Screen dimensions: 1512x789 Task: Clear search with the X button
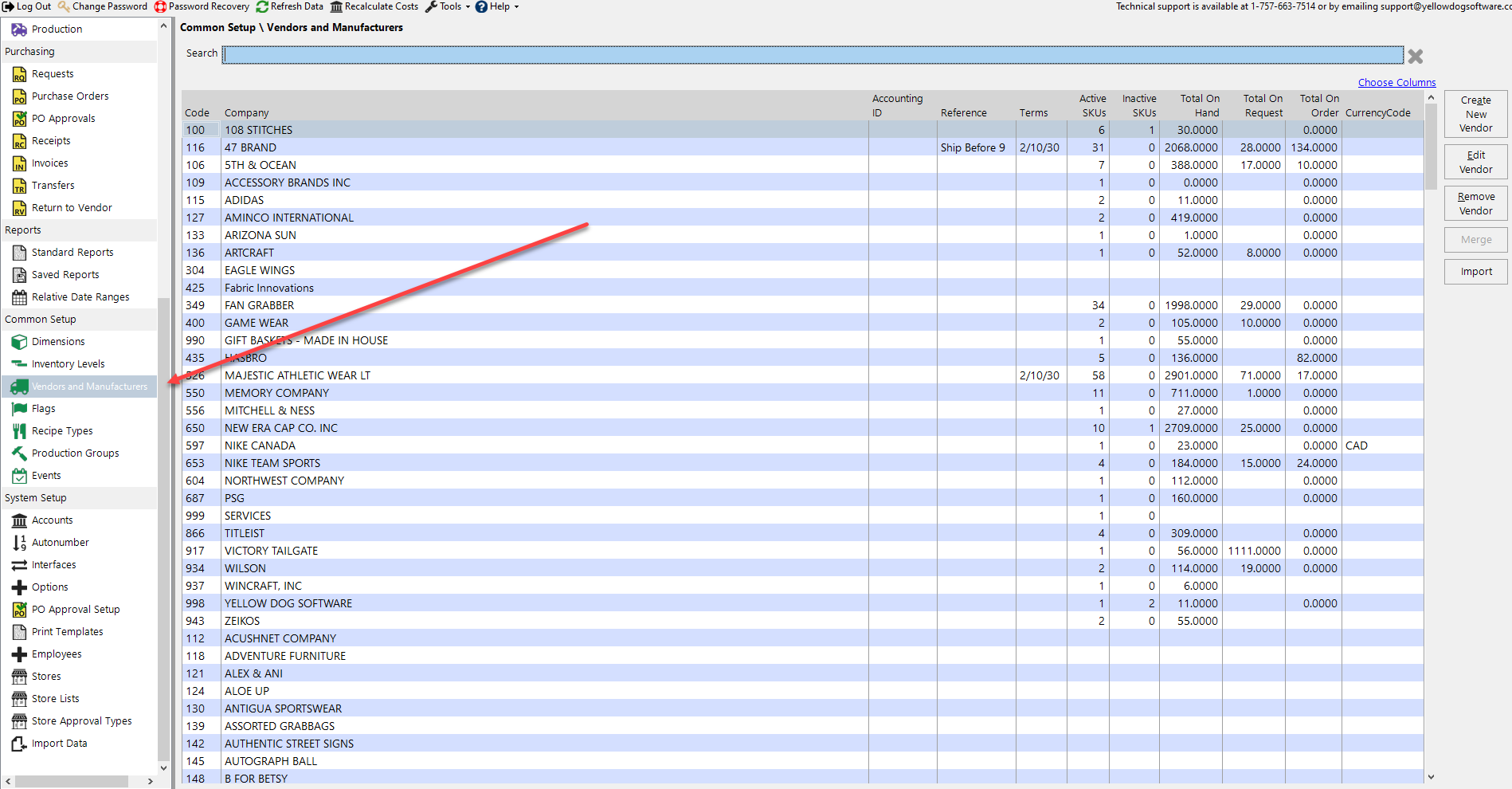[x=1415, y=56]
